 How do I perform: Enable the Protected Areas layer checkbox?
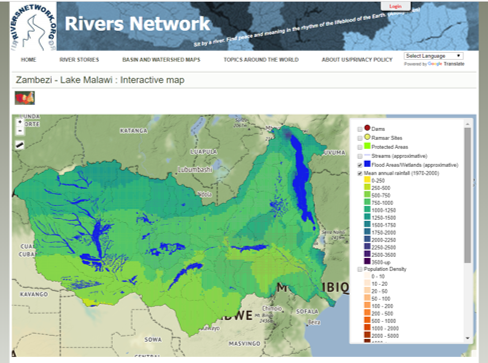[x=360, y=147]
